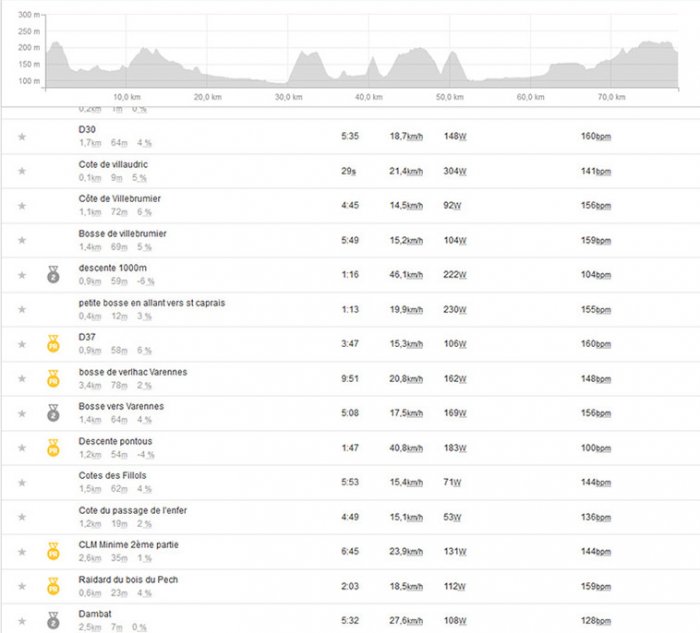The image size is (700, 633).
Task: Click silver medal next to Dambat
Action: point(53,621)
